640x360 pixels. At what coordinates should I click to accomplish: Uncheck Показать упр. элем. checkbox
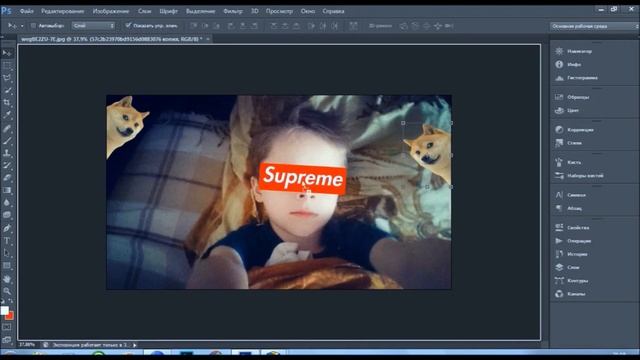(x=128, y=25)
